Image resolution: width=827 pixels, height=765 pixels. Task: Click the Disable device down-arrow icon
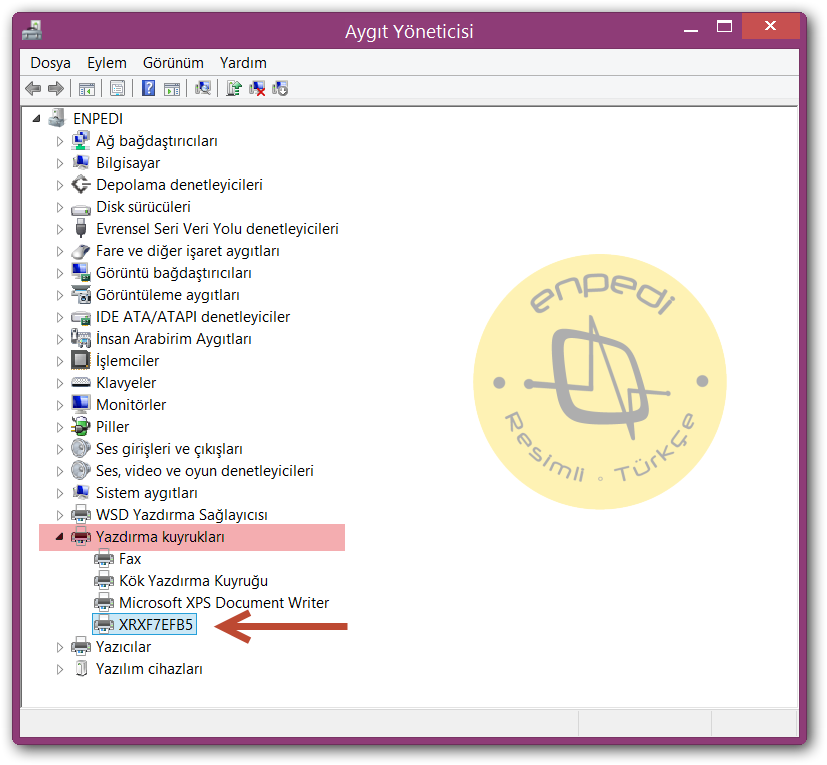tap(280, 88)
